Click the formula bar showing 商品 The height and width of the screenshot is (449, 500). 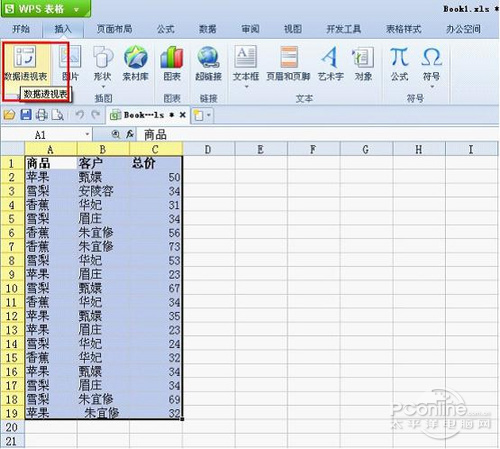point(317,135)
